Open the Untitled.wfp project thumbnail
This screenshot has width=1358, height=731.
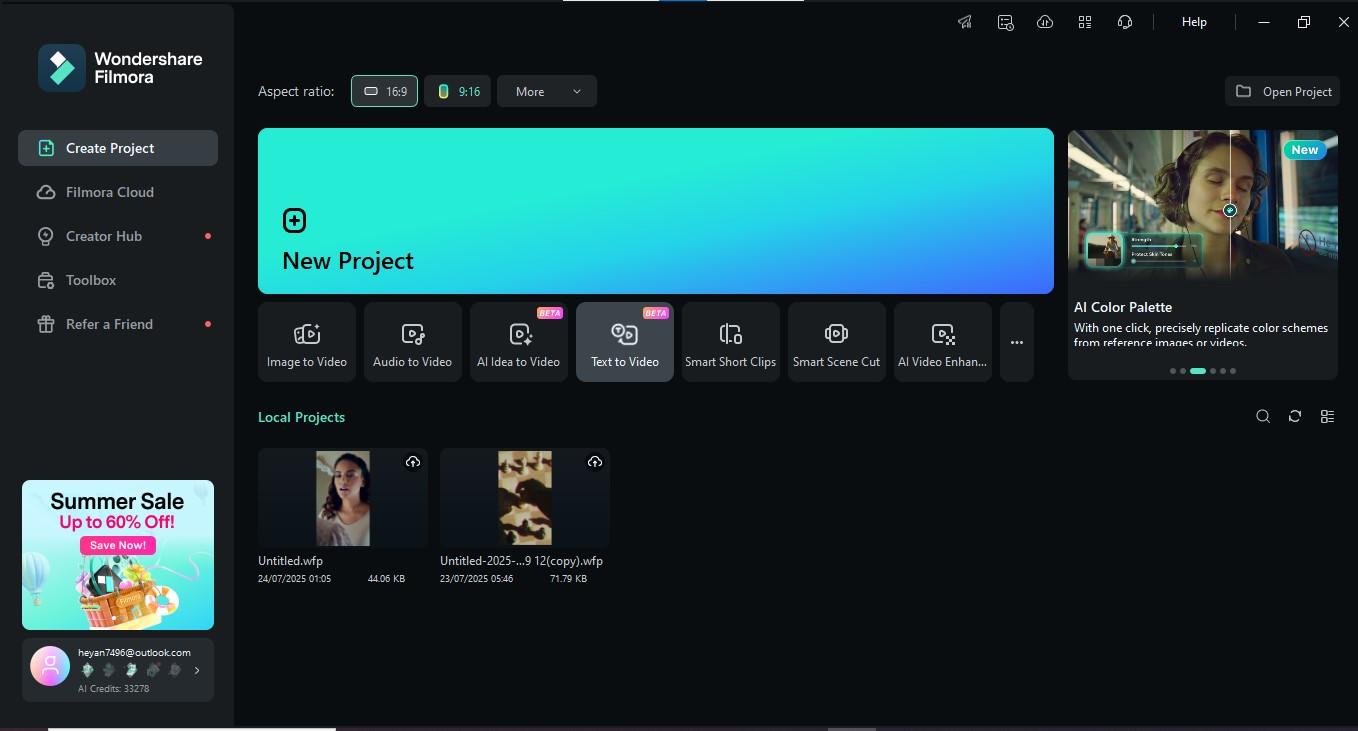[343, 498]
